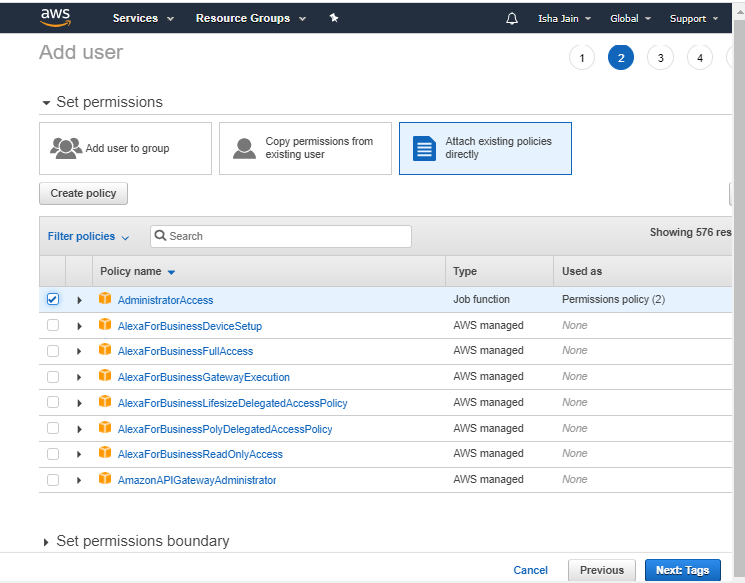Viewport: 745px width, 583px height.
Task: Uncheck the AdministratorAccess policy checkbox
Action: 53,299
